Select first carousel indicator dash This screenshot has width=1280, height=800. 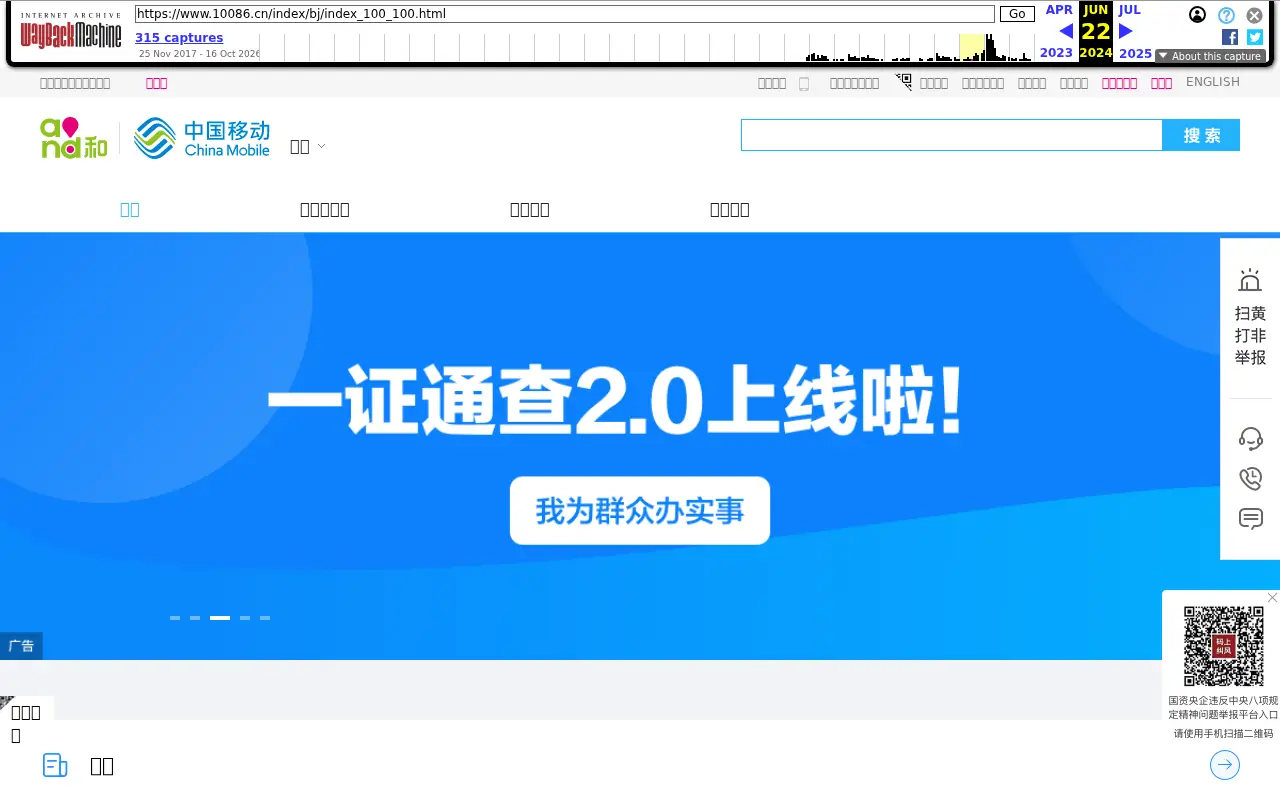click(175, 618)
